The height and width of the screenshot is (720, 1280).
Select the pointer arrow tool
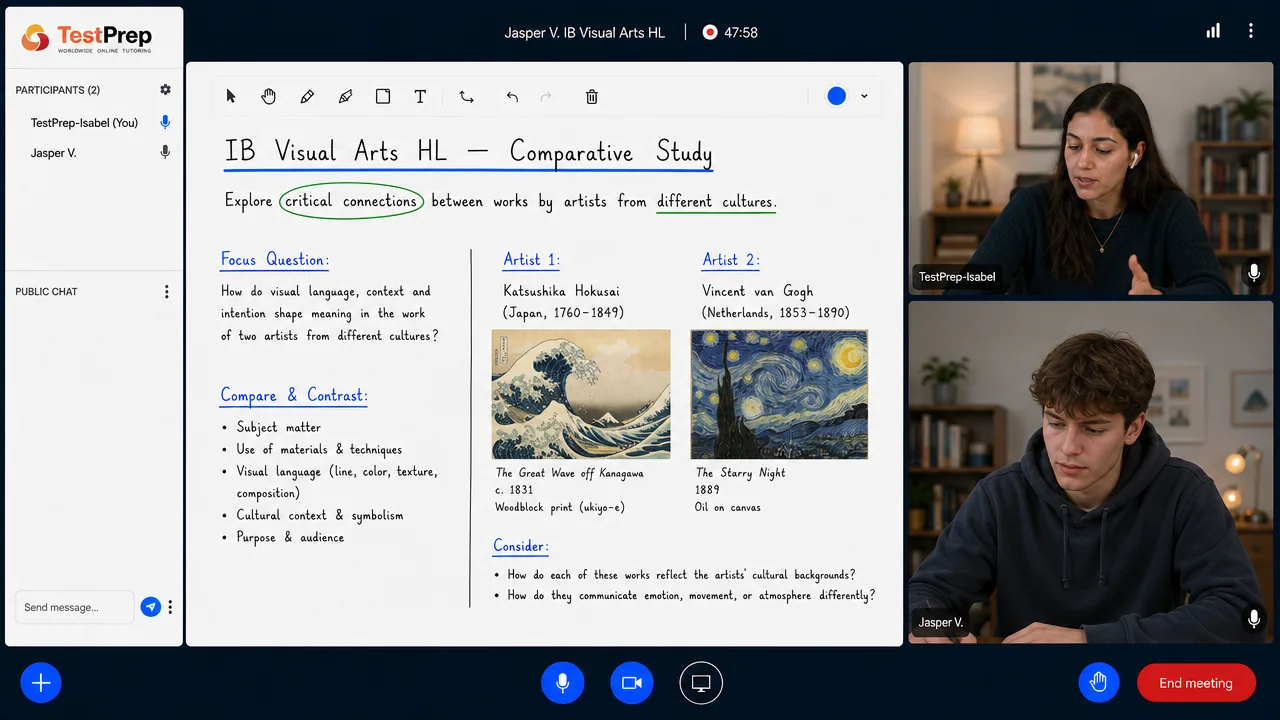[231, 97]
